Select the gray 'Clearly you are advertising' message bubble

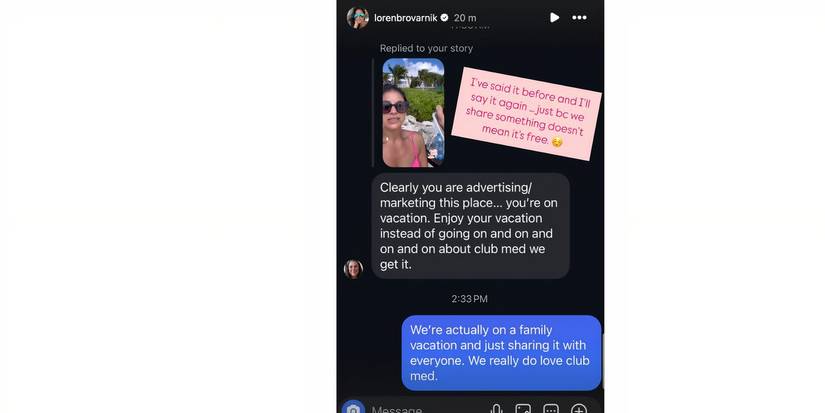click(470, 226)
